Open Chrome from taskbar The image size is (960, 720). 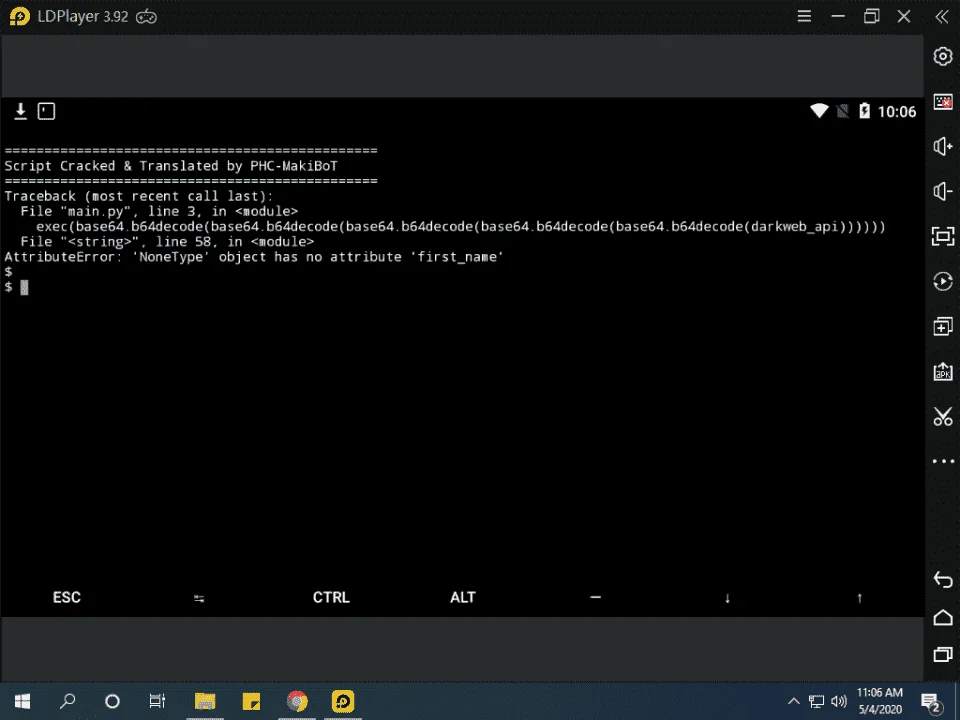pyautogui.click(x=297, y=701)
